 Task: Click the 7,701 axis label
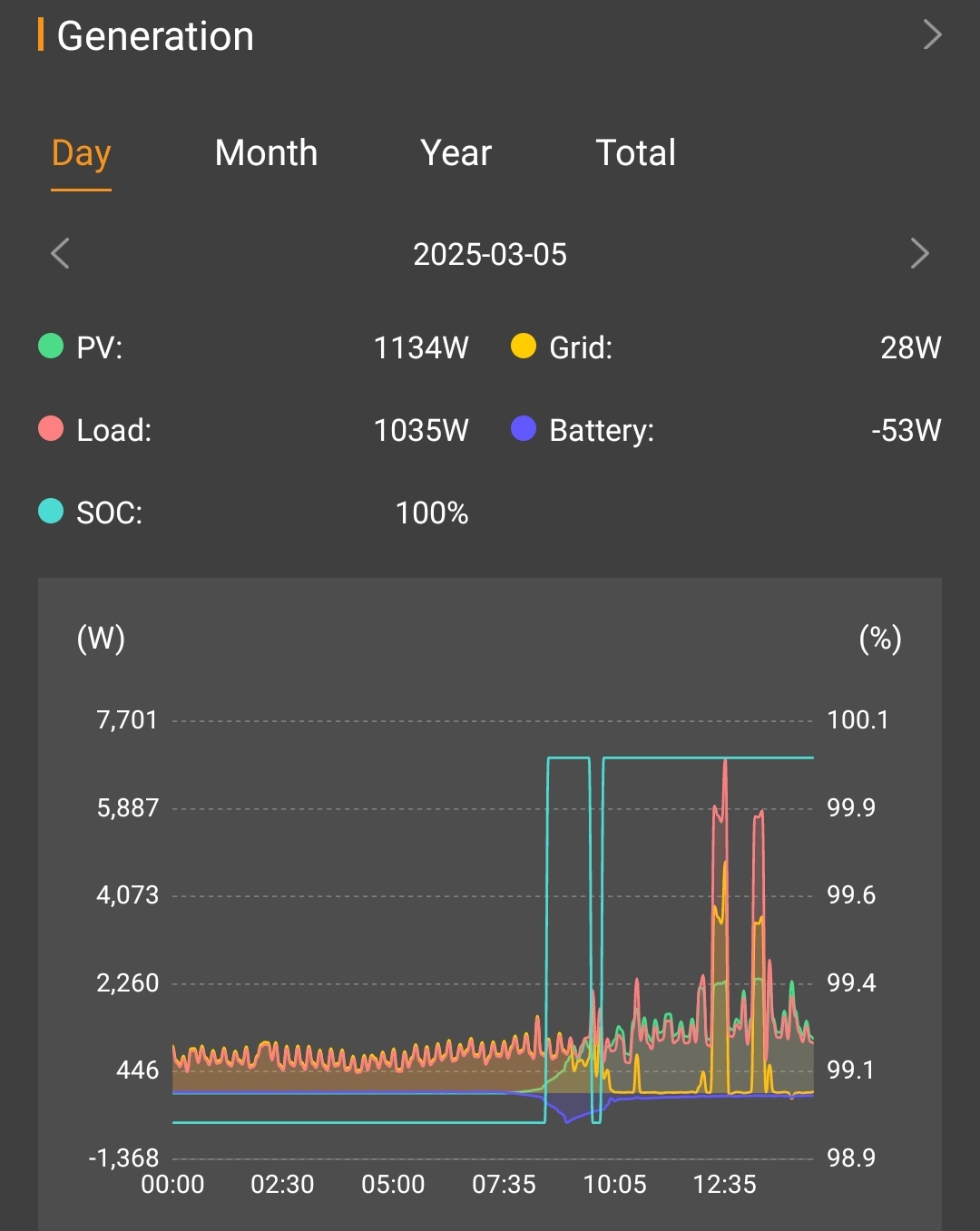coord(127,720)
